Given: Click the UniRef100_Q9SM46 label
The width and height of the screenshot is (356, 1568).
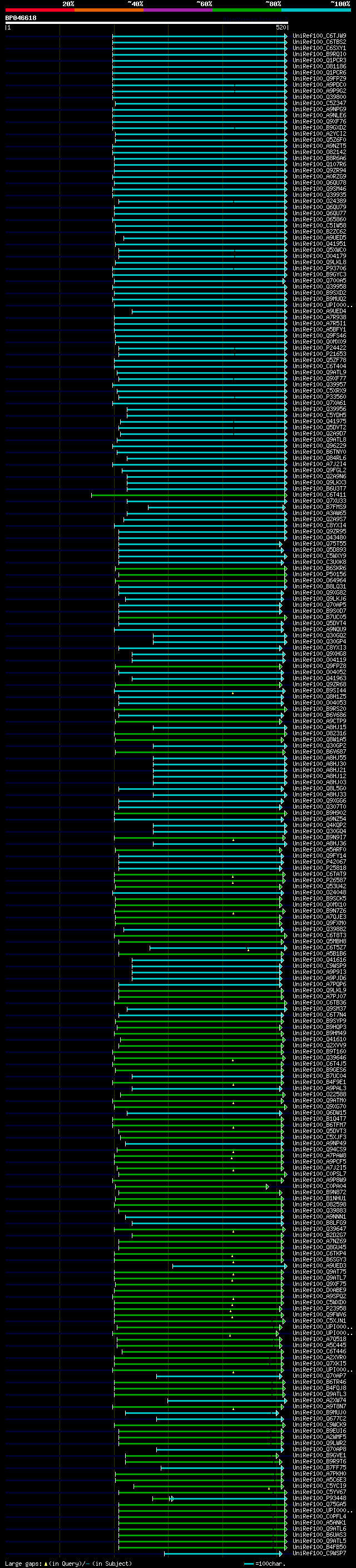Looking at the screenshot, I should tap(319, 189).
